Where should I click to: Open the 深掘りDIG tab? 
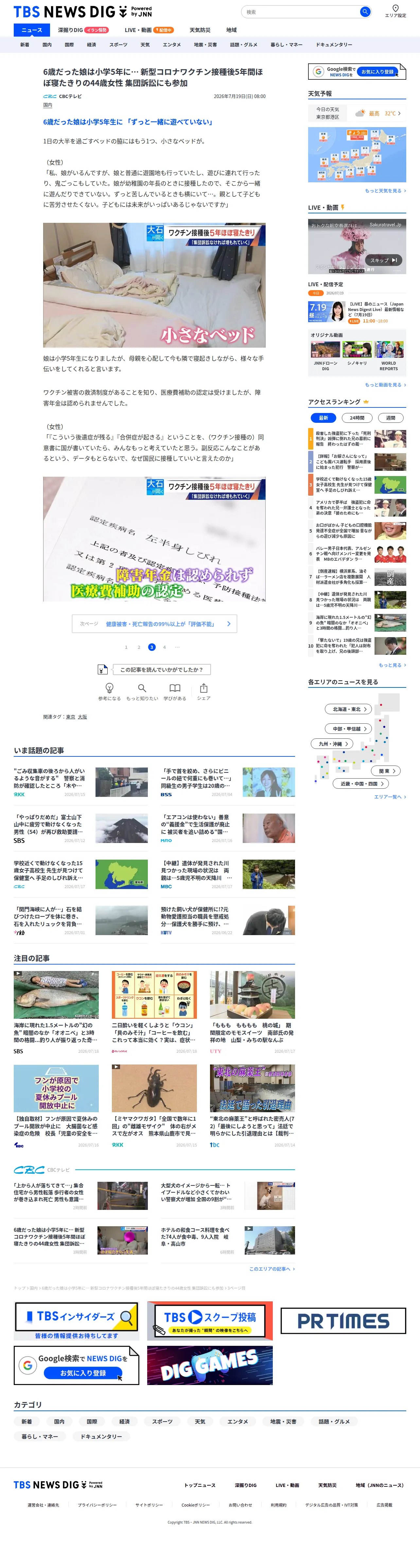pos(83,30)
